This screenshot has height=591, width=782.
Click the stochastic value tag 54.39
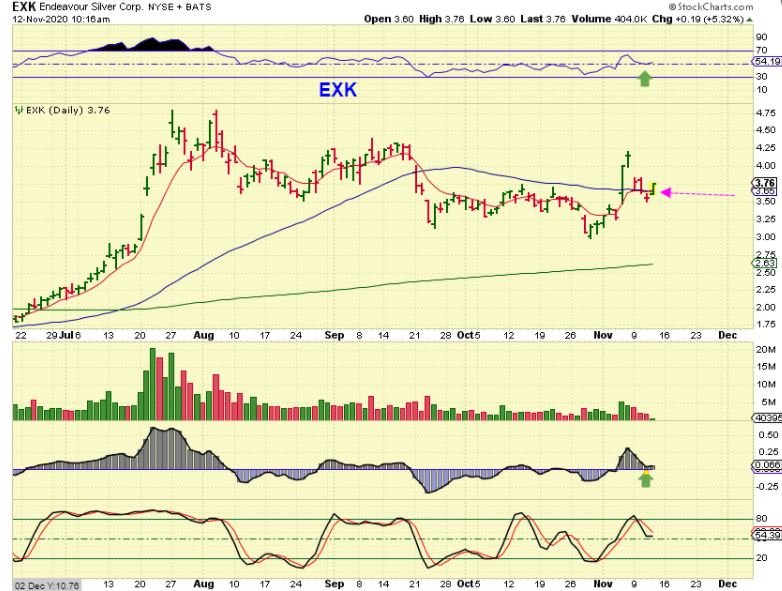point(768,535)
